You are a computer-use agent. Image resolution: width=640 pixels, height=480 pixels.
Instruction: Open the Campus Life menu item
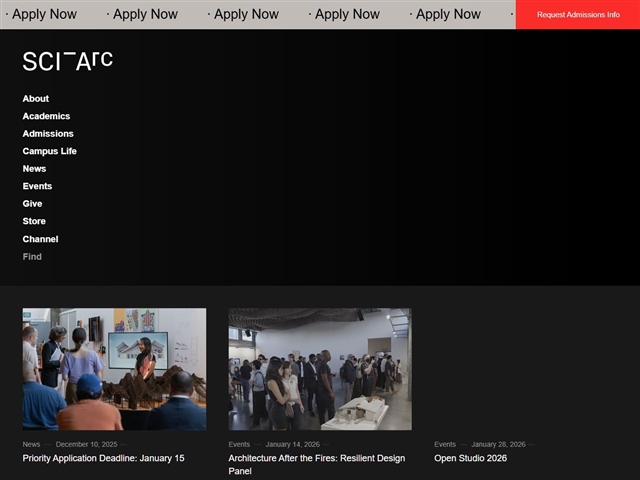click(50, 151)
